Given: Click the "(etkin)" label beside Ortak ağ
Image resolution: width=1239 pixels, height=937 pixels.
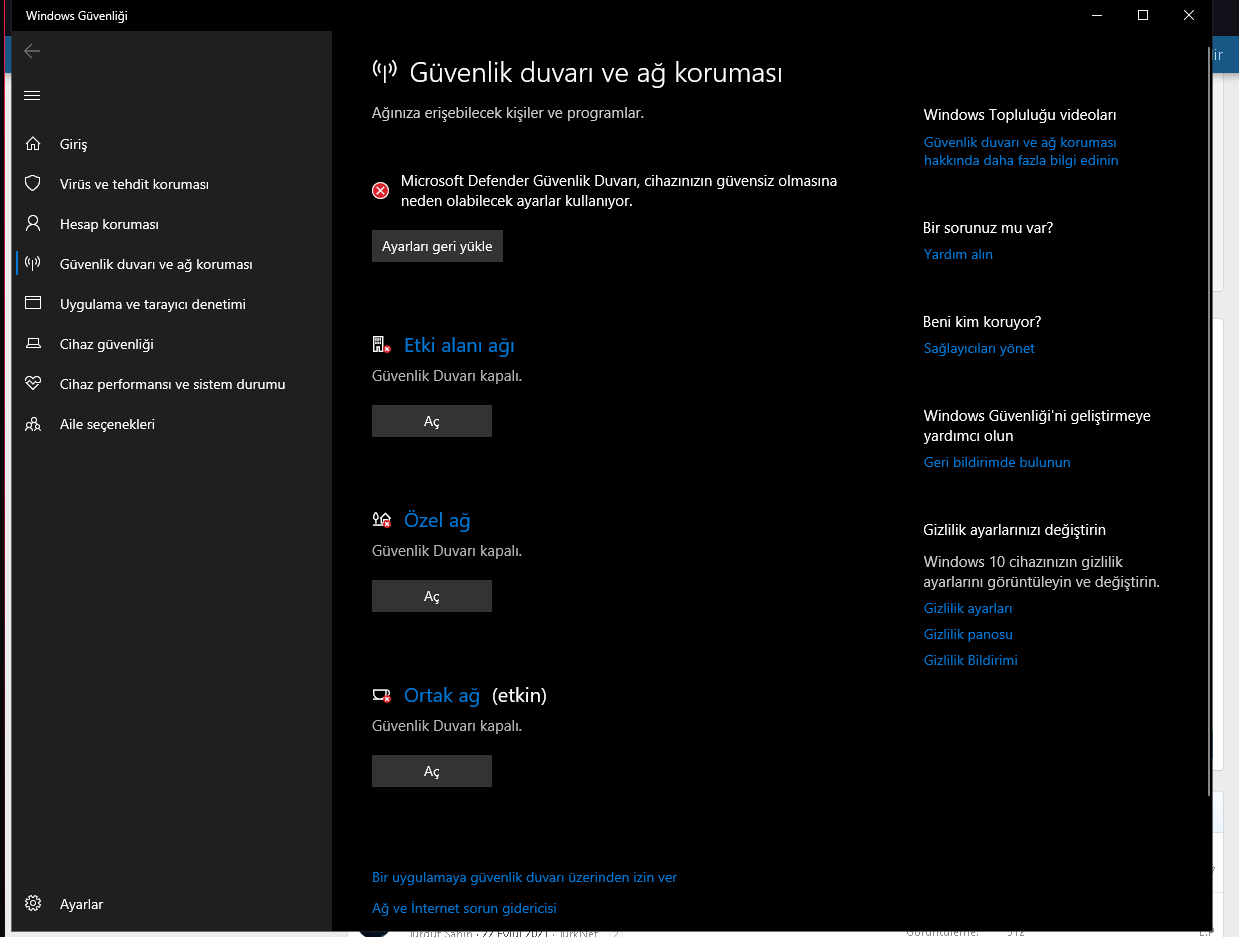Looking at the screenshot, I should click(x=519, y=695).
